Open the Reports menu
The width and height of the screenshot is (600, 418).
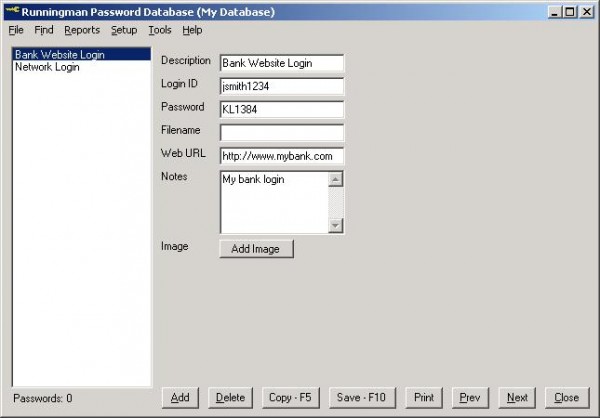pyautogui.click(x=82, y=30)
